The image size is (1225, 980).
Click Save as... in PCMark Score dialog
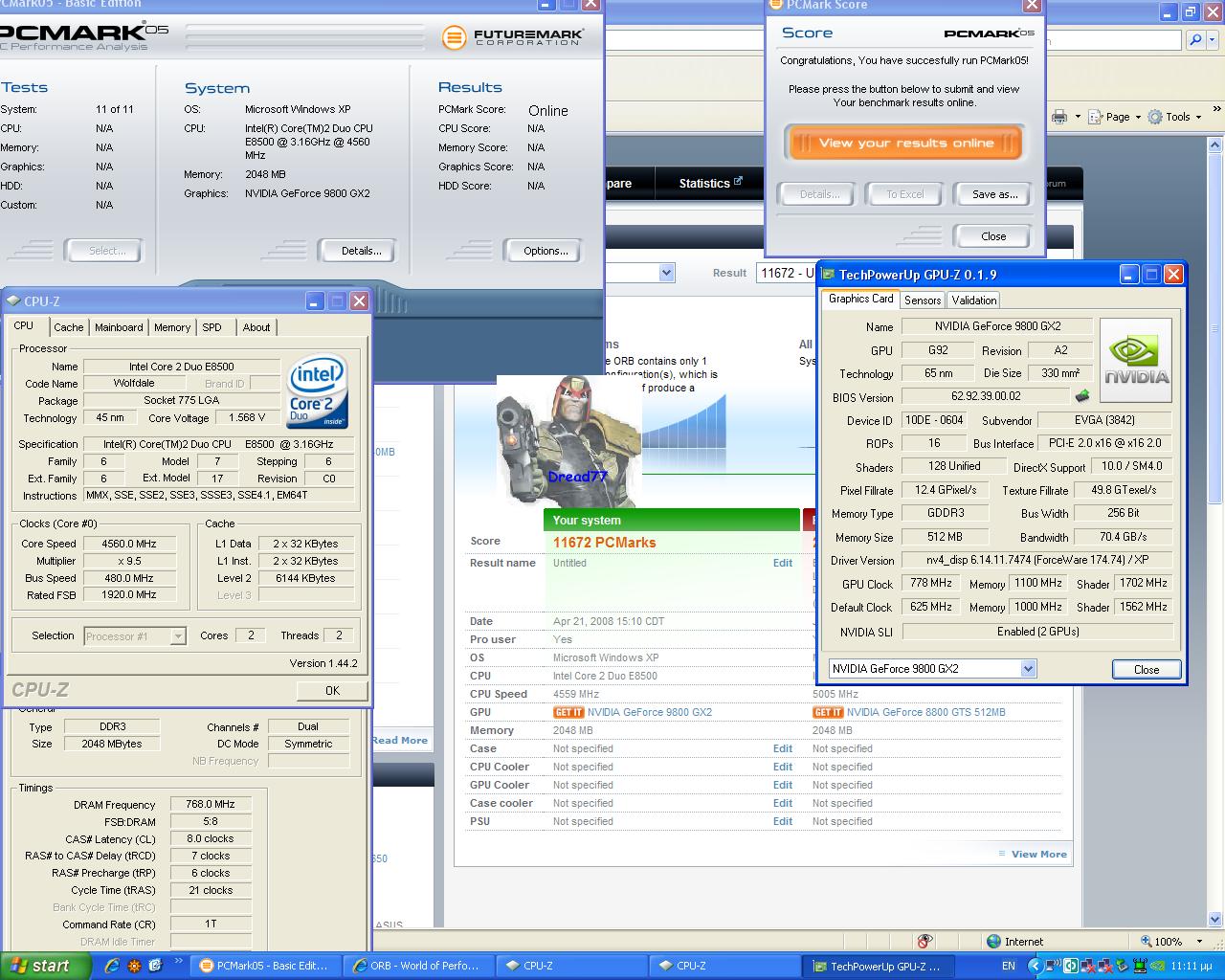click(994, 194)
